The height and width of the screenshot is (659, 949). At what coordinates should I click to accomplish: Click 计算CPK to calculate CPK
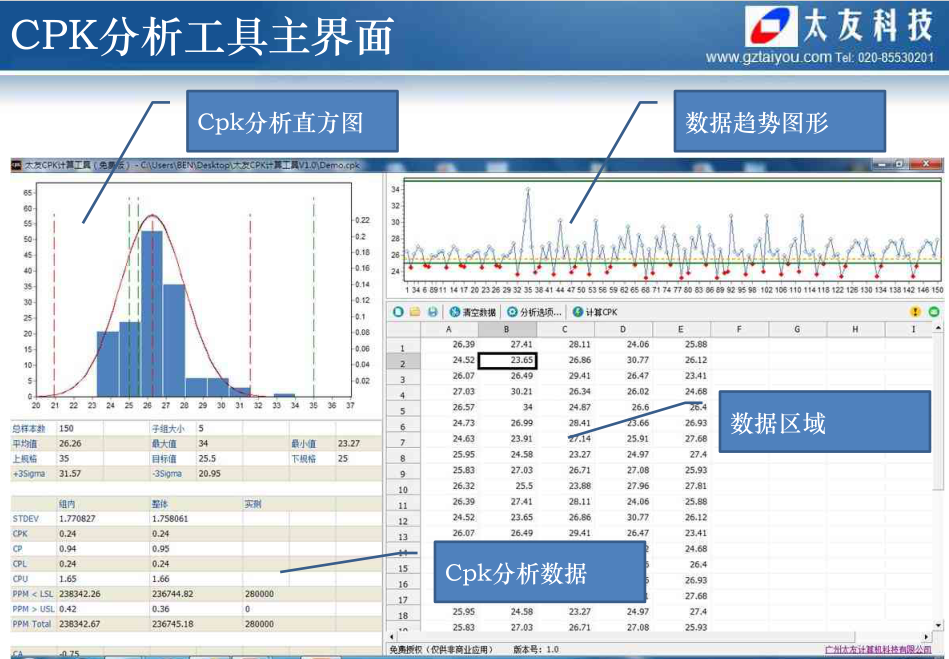[595, 312]
